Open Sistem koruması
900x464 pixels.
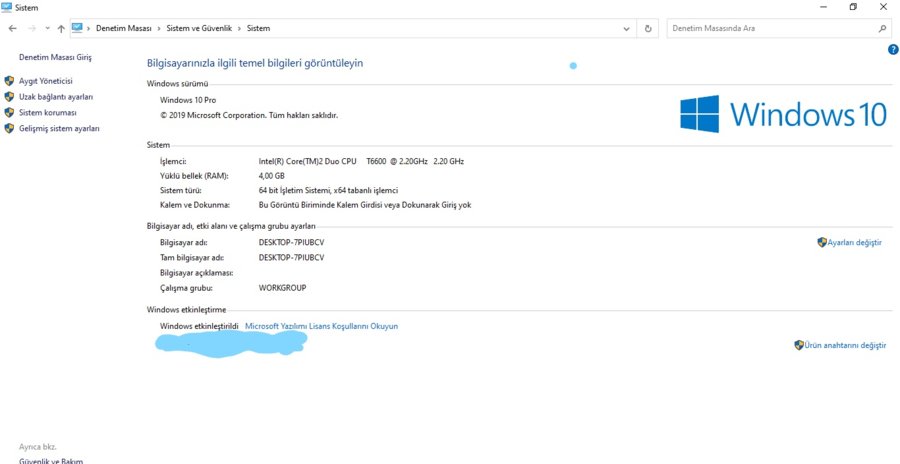pyautogui.click(x=48, y=113)
